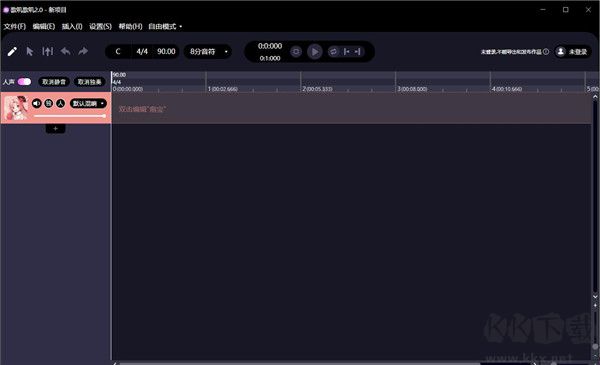Toggle loop playback icon
The width and height of the screenshot is (600, 365).
333,52
